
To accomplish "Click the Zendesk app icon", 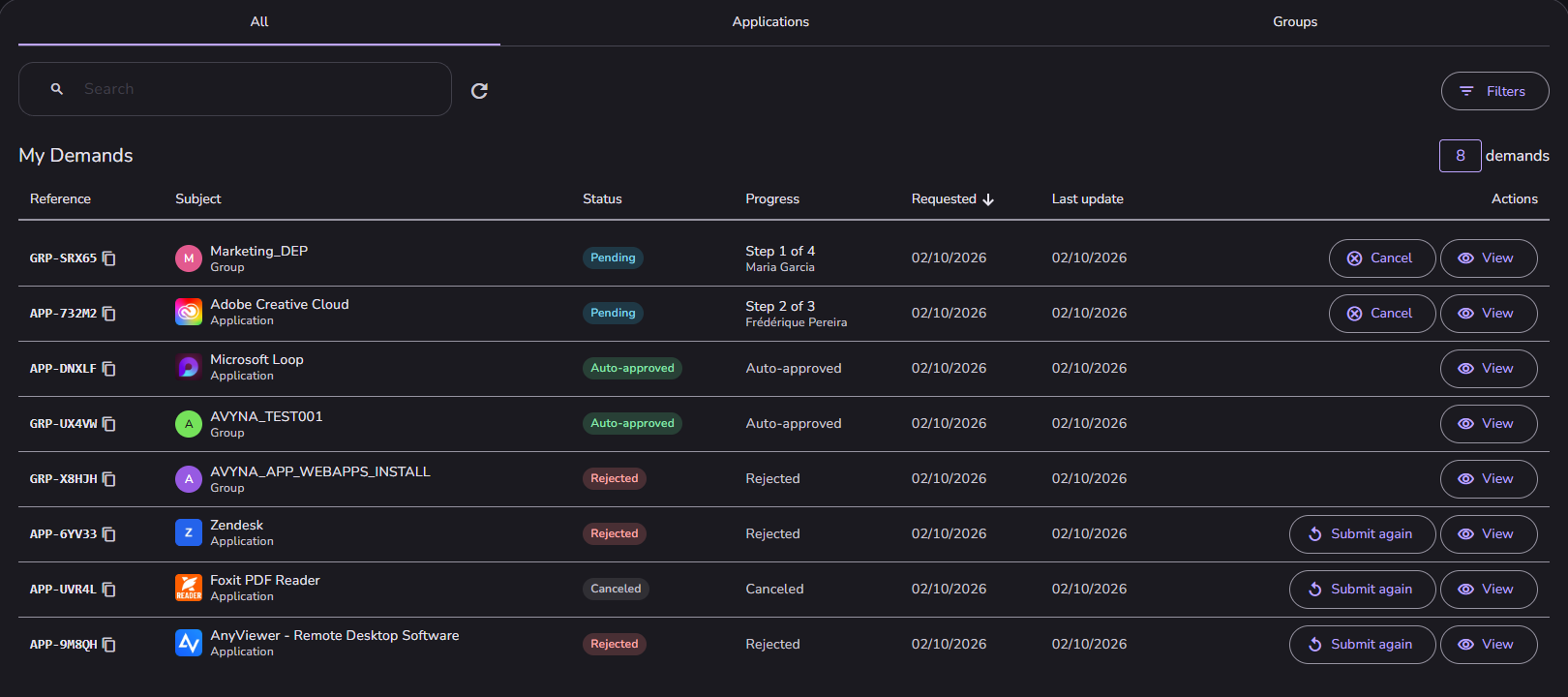I will [189, 532].
